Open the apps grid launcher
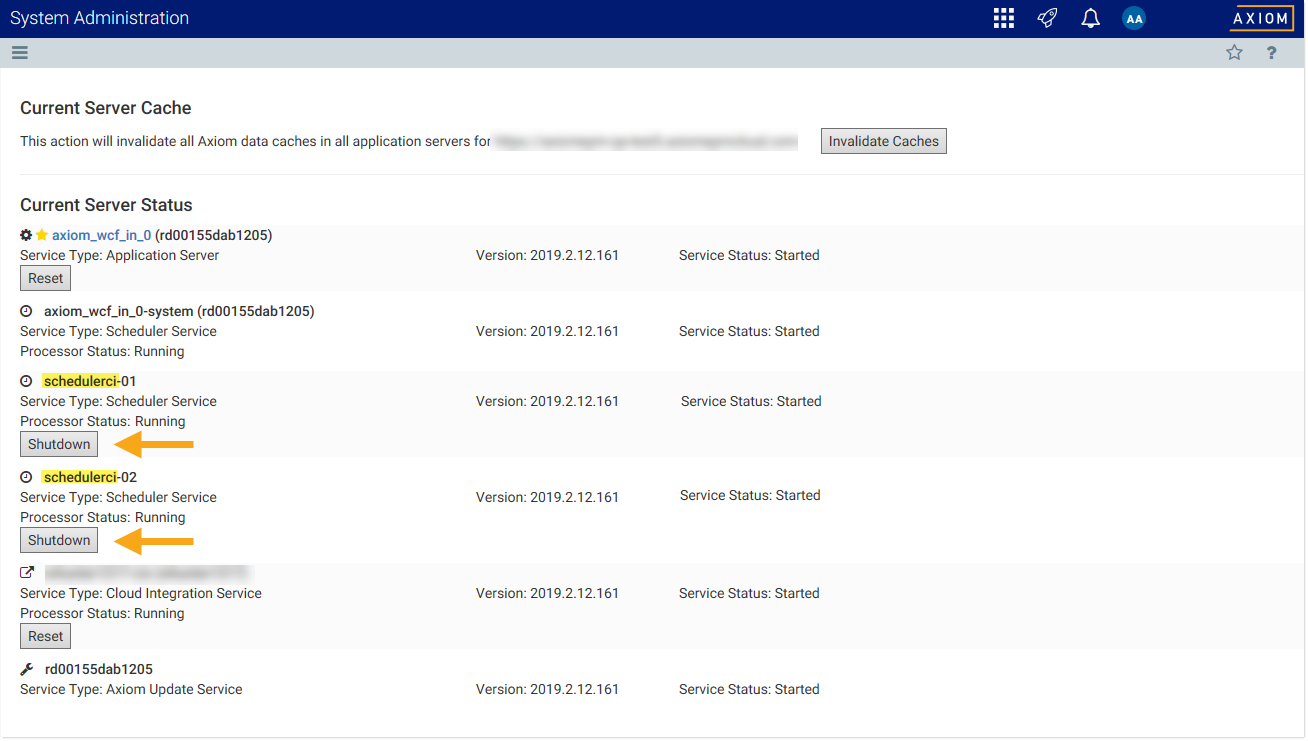The image size is (1308, 741). tap(1003, 18)
